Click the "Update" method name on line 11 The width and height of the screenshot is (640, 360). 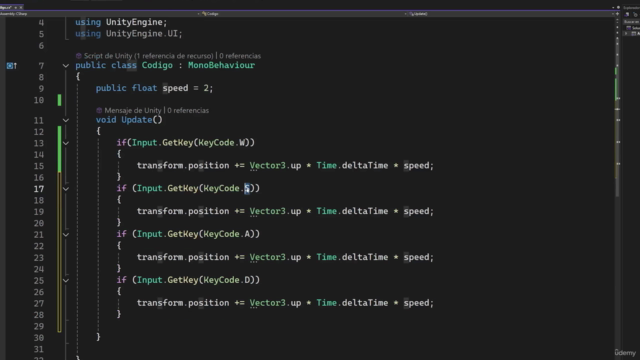(136, 120)
